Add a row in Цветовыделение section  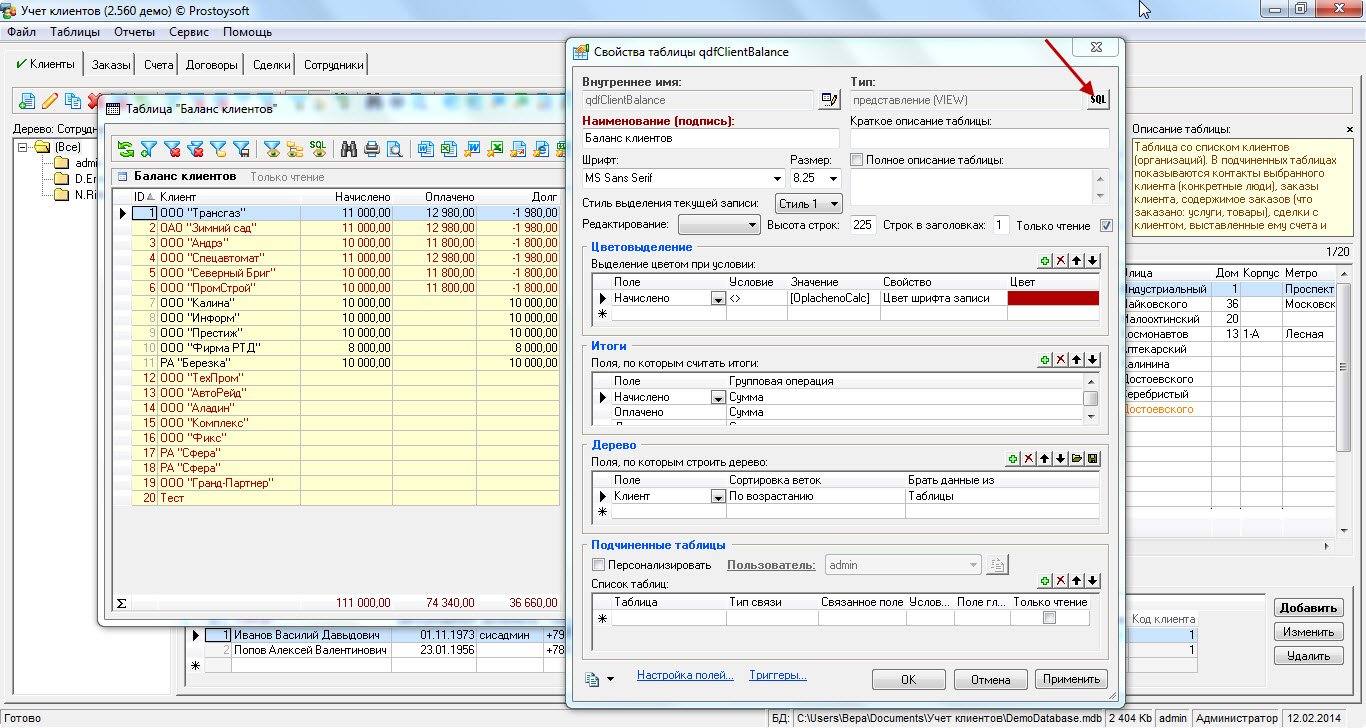coord(1045,261)
